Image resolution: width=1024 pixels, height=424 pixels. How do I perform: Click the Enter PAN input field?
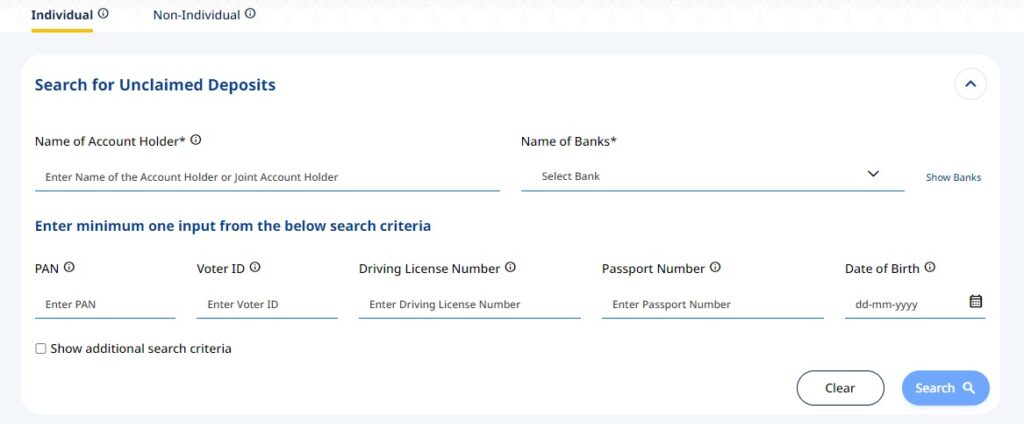pos(105,304)
